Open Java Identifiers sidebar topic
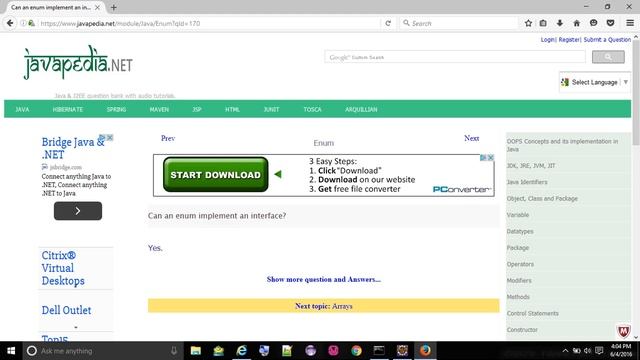 [527, 182]
